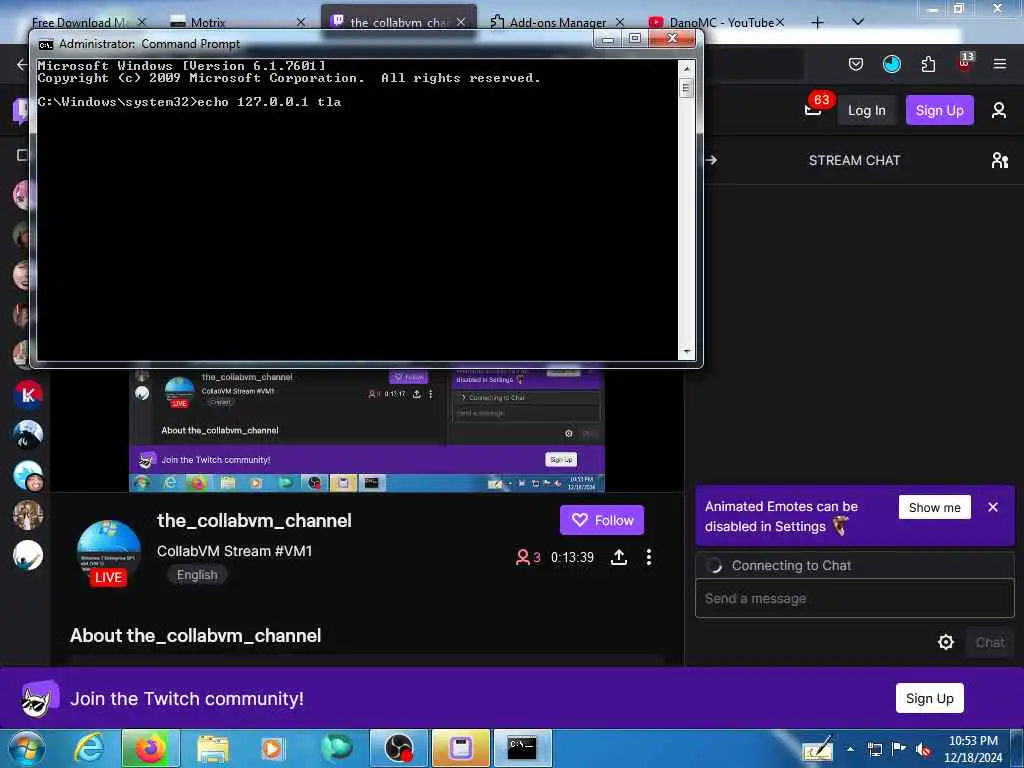Collapse the stream chat panel arrow
1024x768 pixels.
click(711, 160)
